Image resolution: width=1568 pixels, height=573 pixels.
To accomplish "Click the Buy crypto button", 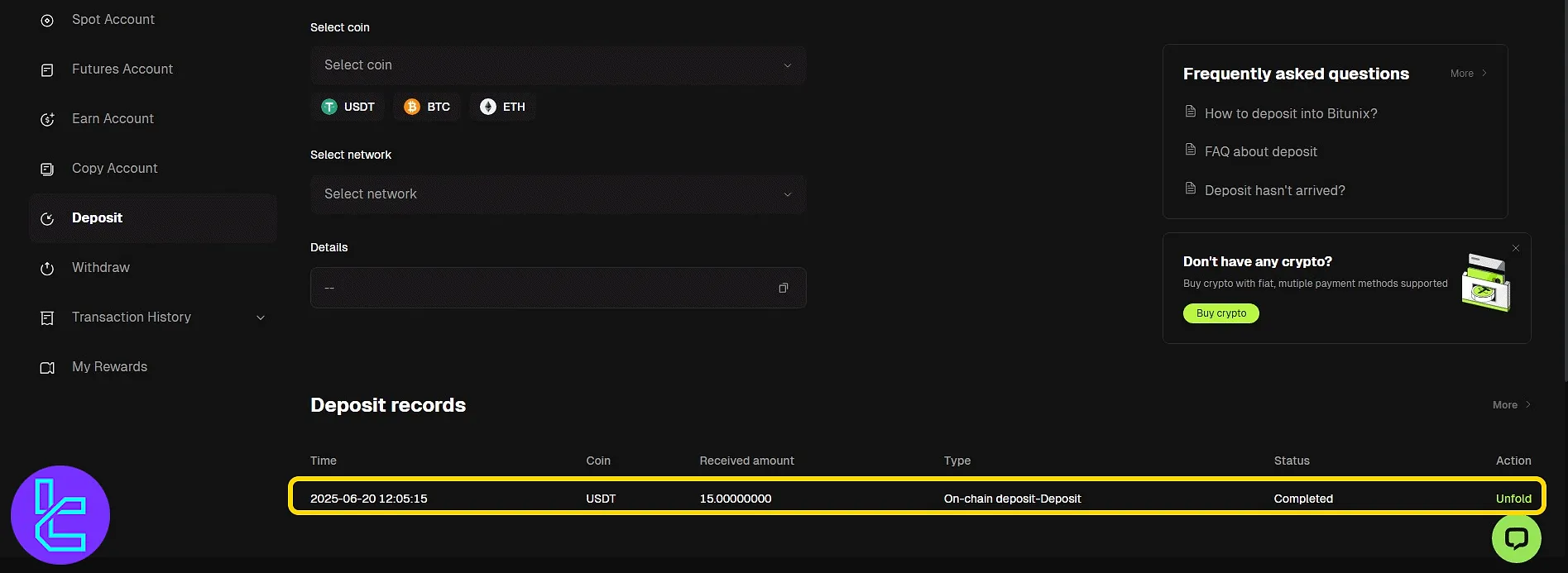I will (x=1221, y=313).
